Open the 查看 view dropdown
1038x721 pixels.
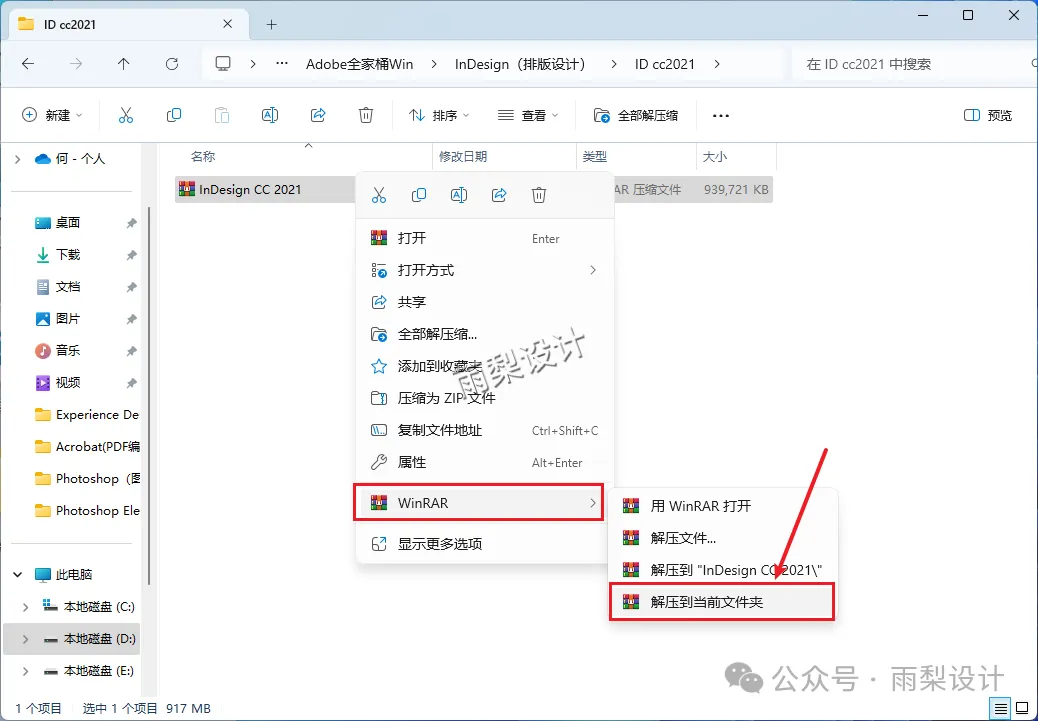tap(528, 115)
